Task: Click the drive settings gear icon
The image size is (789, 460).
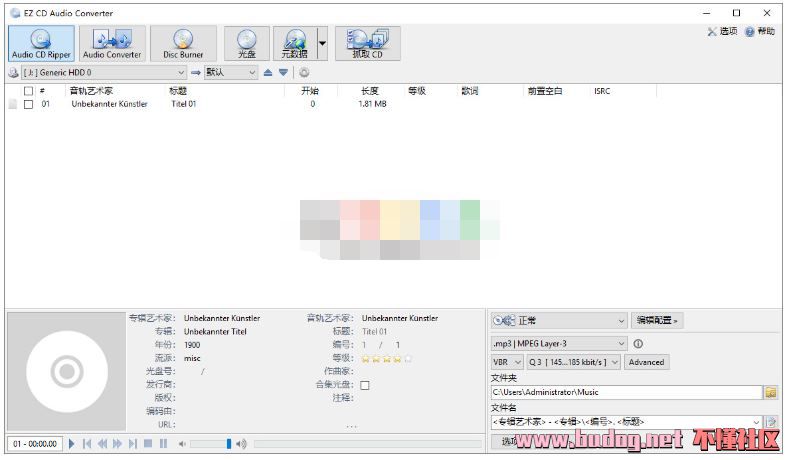Action: (x=304, y=72)
